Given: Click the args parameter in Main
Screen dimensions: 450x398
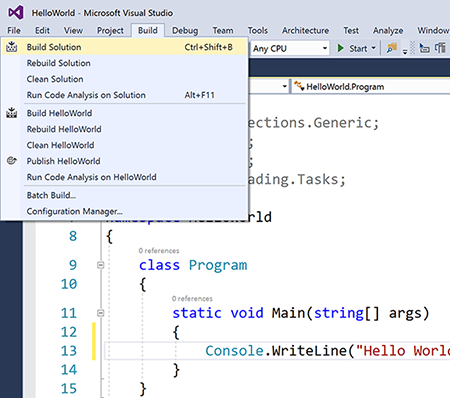Looking at the screenshot, I should 405,313.
